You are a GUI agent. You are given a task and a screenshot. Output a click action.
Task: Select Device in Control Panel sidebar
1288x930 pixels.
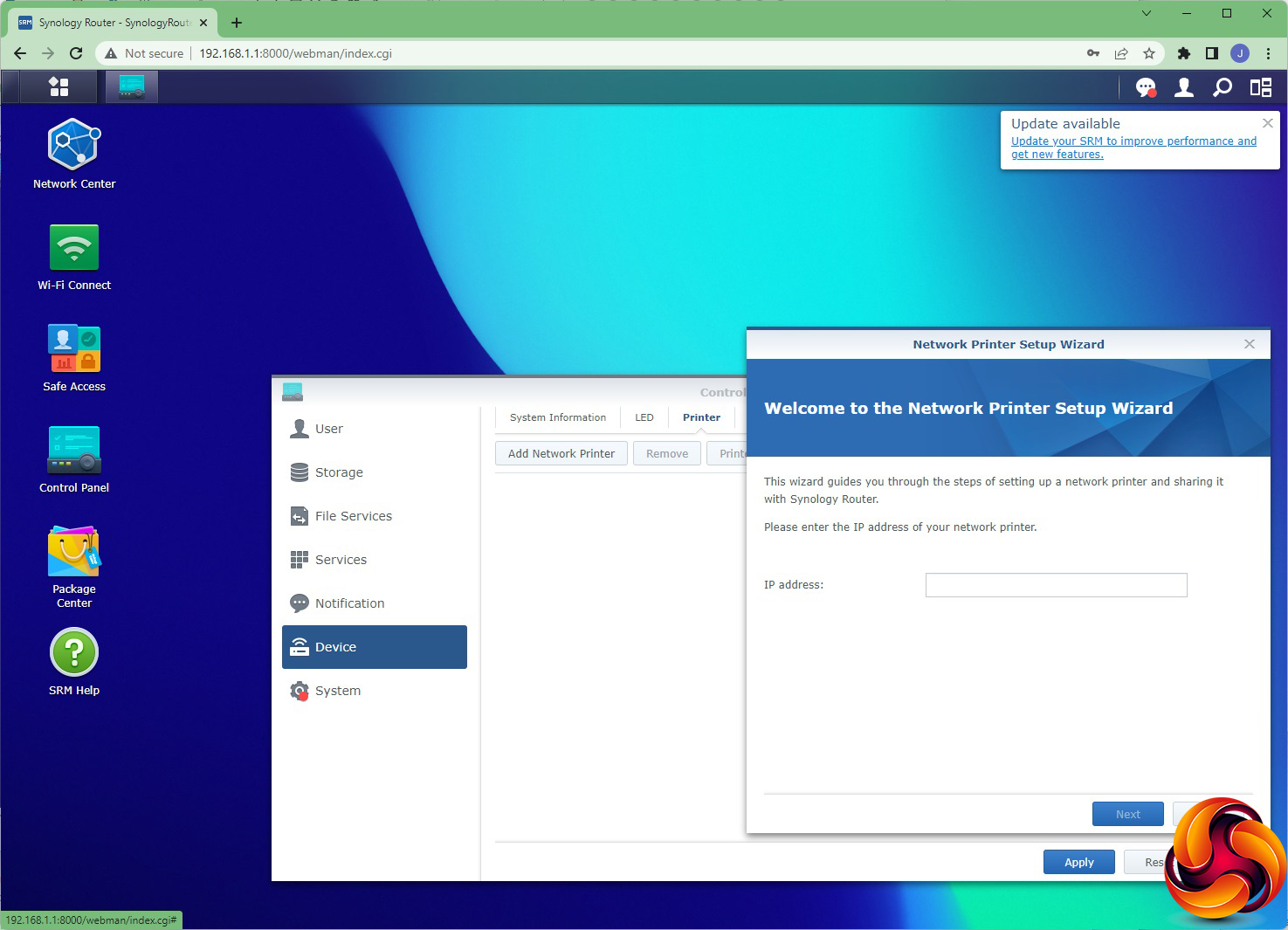(x=375, y=647)
